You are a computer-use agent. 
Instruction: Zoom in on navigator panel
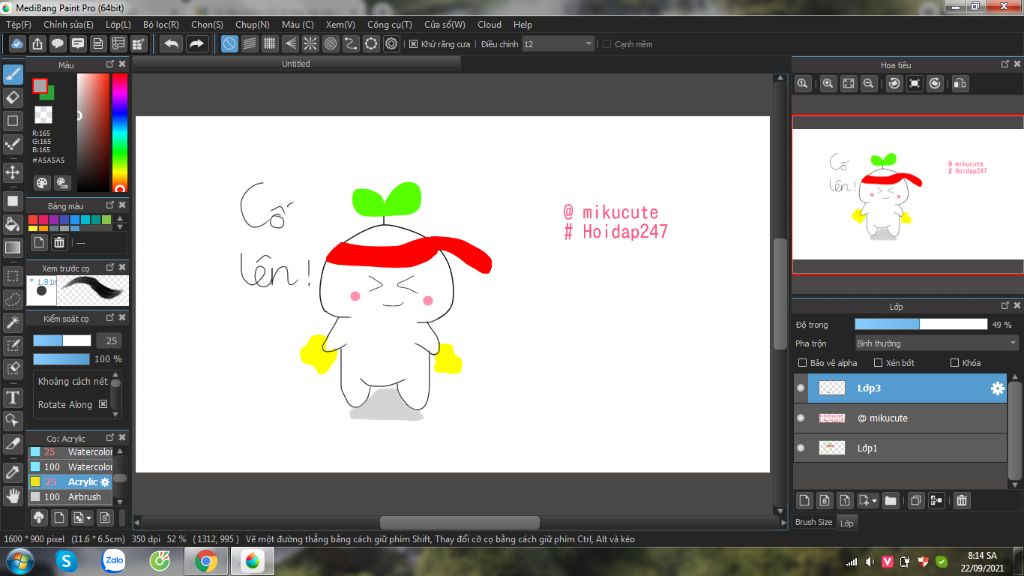click(828, 84)
